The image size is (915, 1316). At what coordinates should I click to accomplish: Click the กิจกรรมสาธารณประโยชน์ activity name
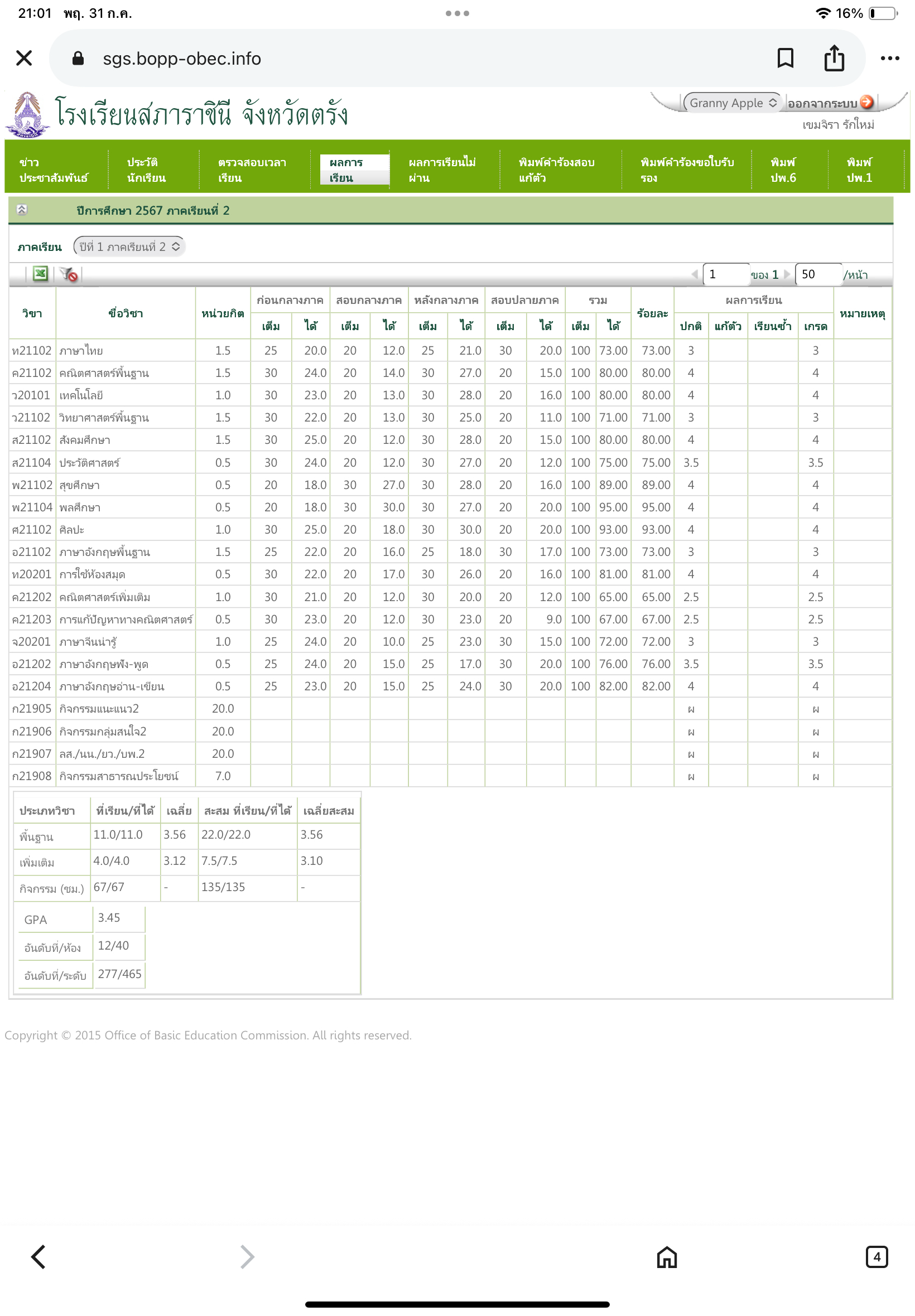[119, 776]
